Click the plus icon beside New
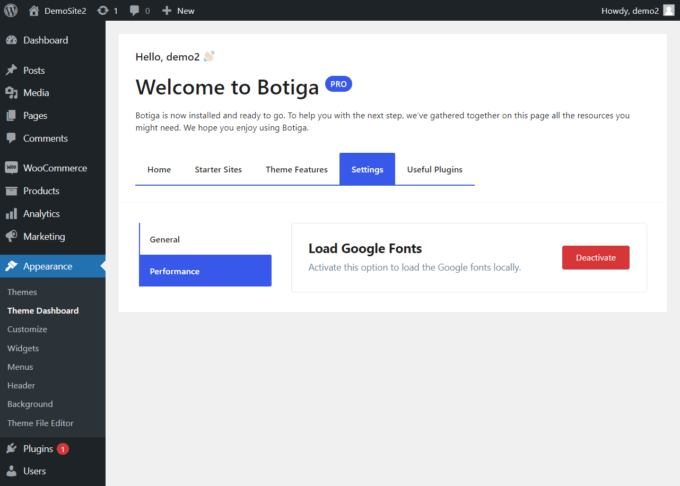Screen dimensions: 680x486 tap(167, 10)
